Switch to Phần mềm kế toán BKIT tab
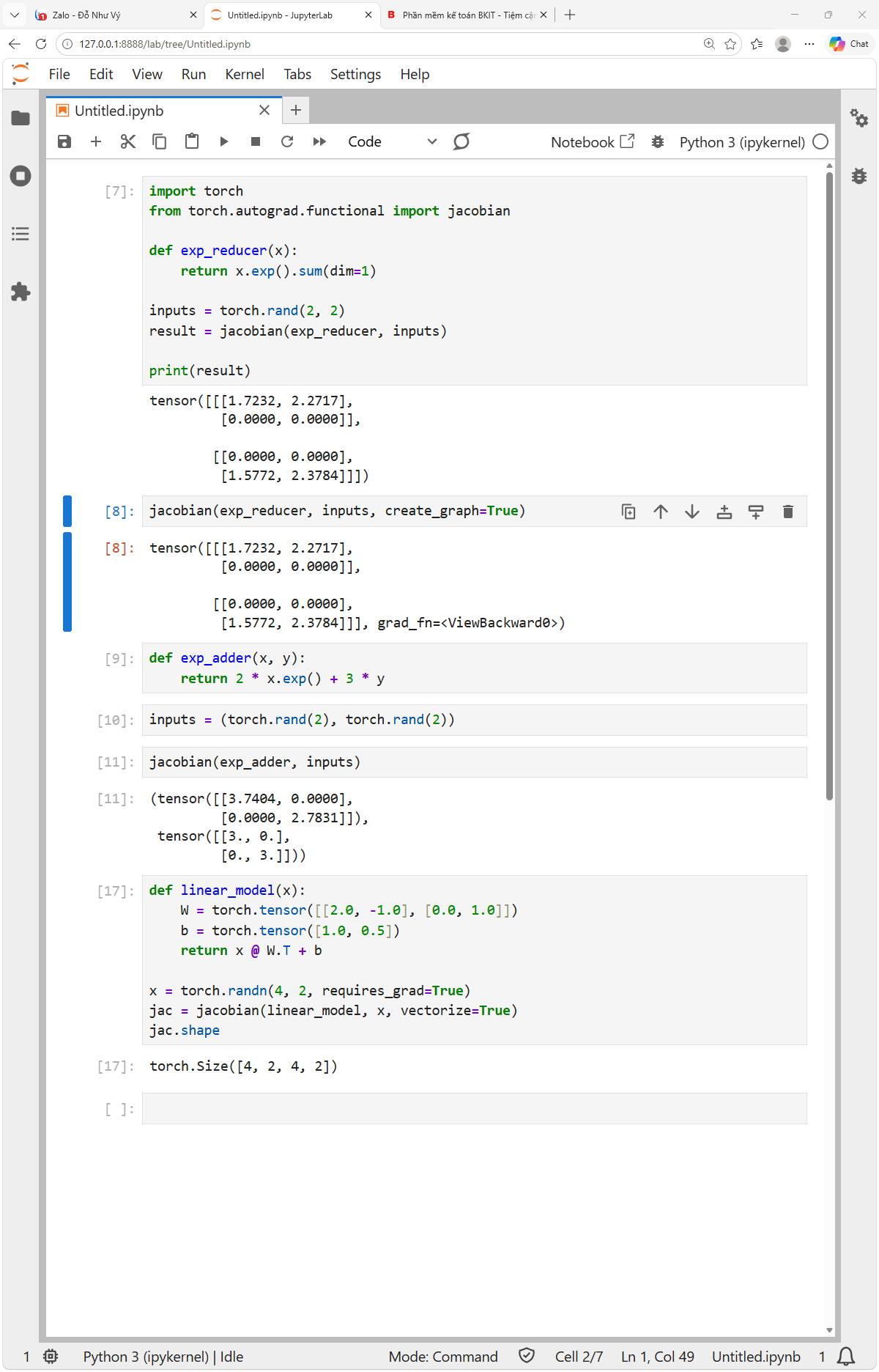This screenshot has height=1372, width=879. 467,15
